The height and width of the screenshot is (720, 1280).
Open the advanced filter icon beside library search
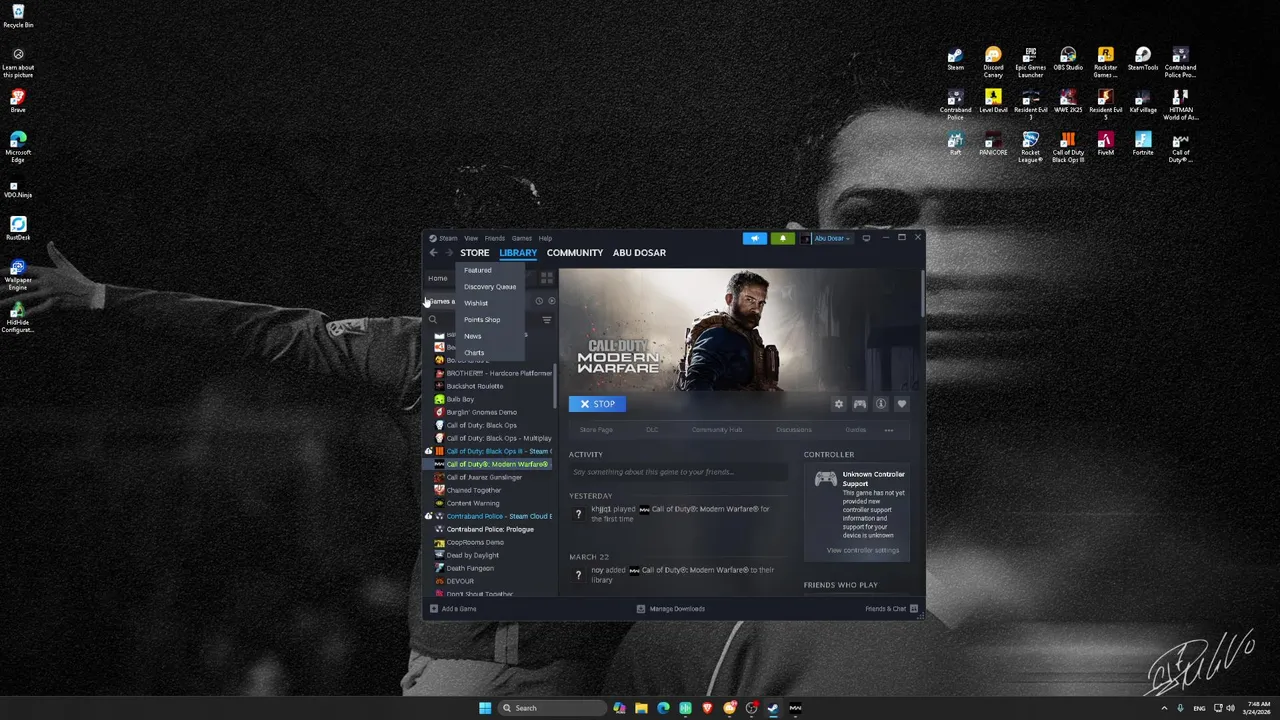(x=547, y=320)
